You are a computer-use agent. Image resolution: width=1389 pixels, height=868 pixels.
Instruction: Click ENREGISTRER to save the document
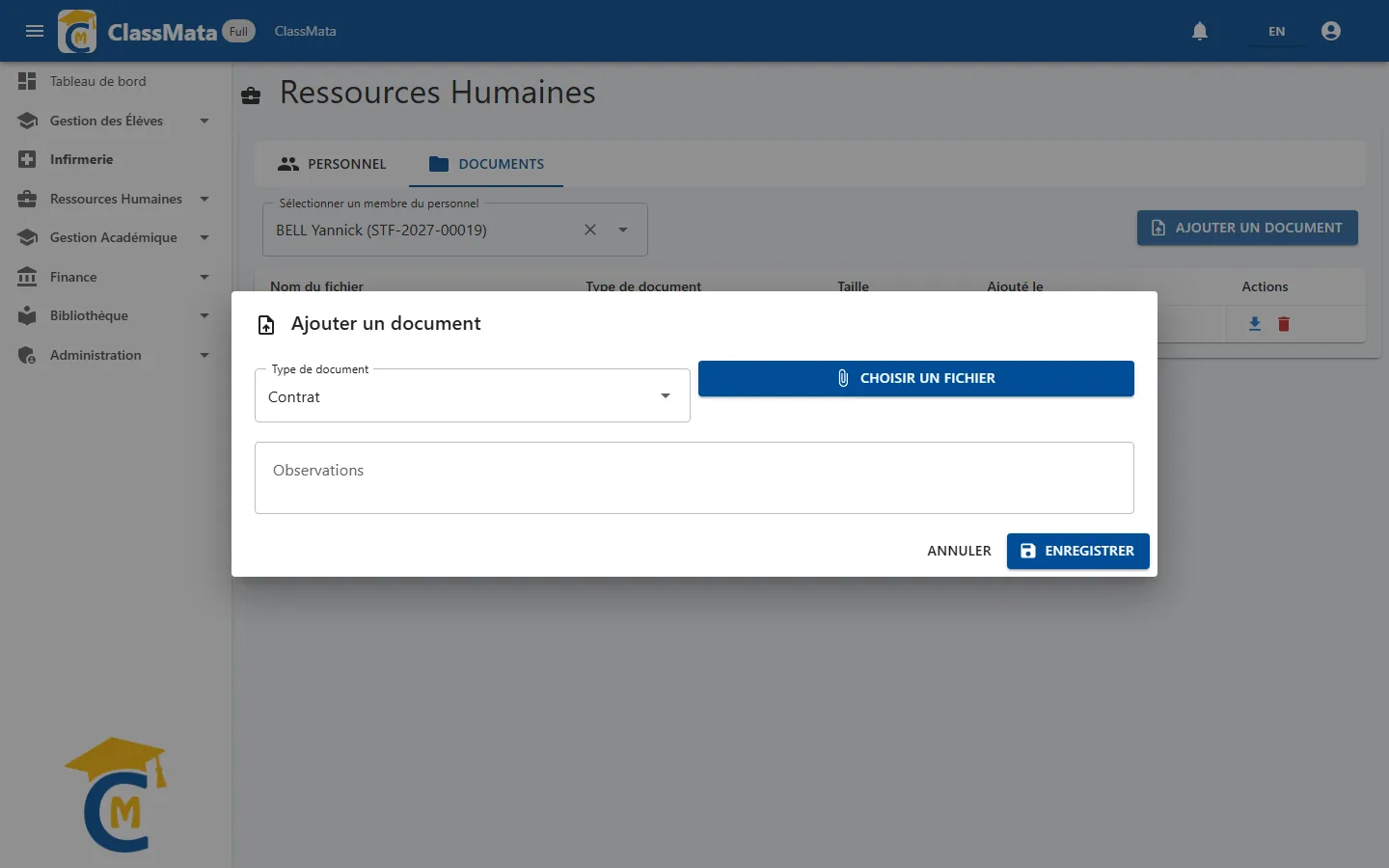pos(1078,551)
